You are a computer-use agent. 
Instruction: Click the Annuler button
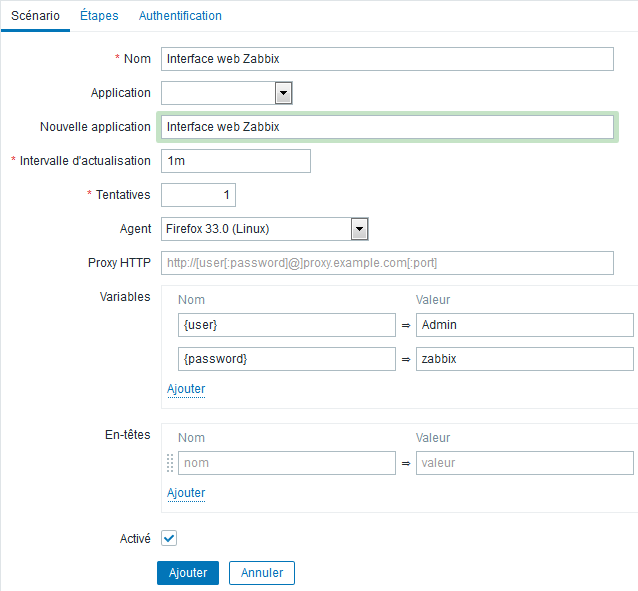click(x=262, y=573)
